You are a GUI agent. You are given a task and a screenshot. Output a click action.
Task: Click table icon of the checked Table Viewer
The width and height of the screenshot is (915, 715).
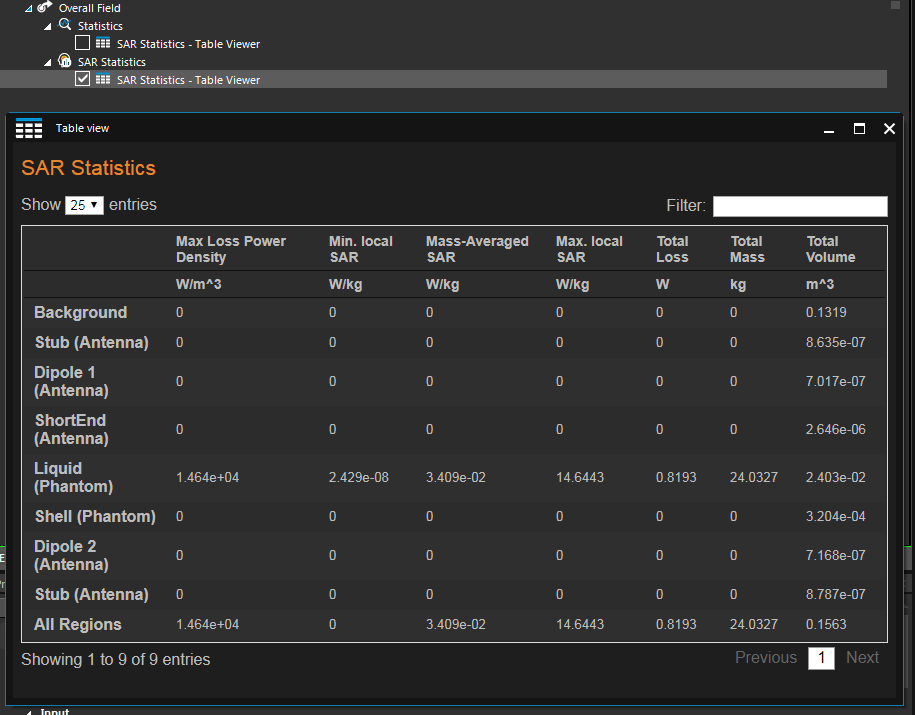(x=103, y=79)
